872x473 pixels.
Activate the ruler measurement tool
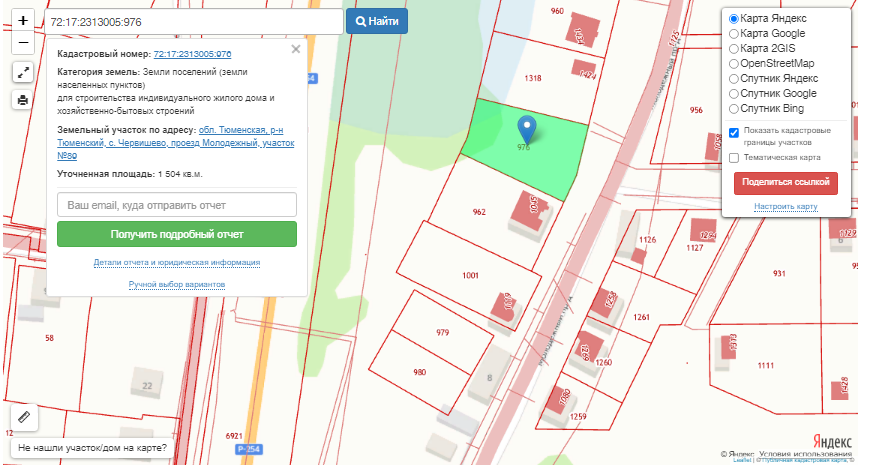pyautogui.click(x=24, y=417)
